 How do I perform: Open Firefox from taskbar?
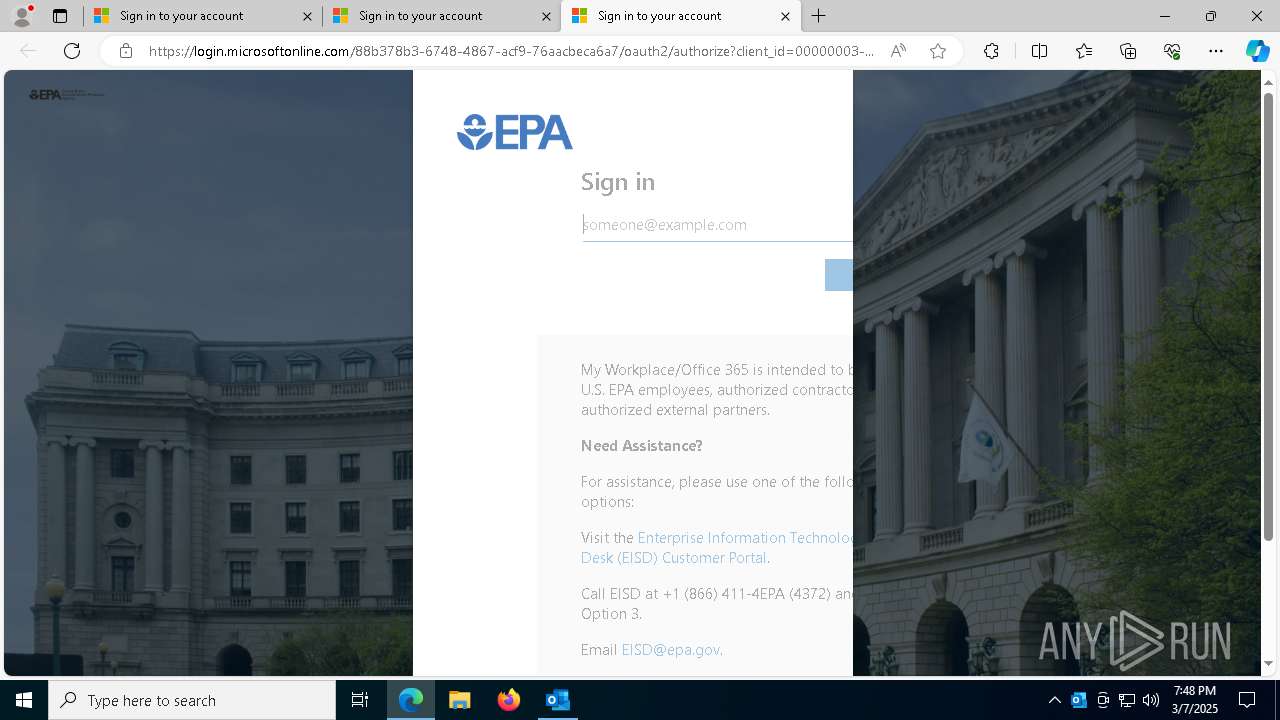point(509,700)
